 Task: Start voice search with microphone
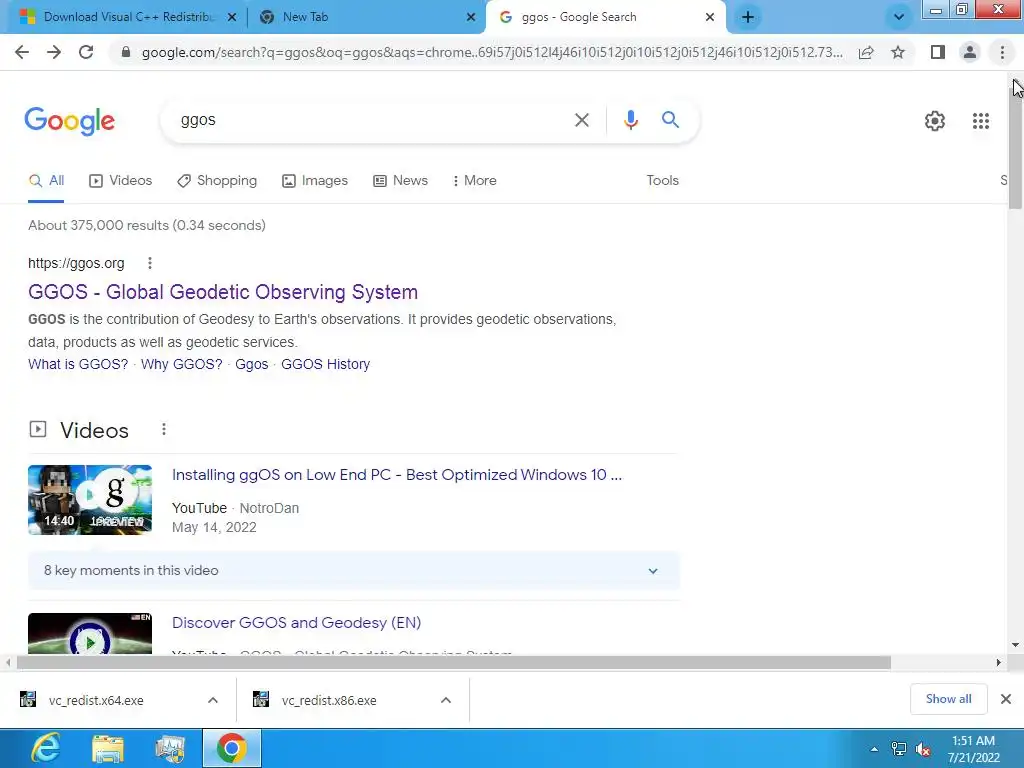pos(630,120)
